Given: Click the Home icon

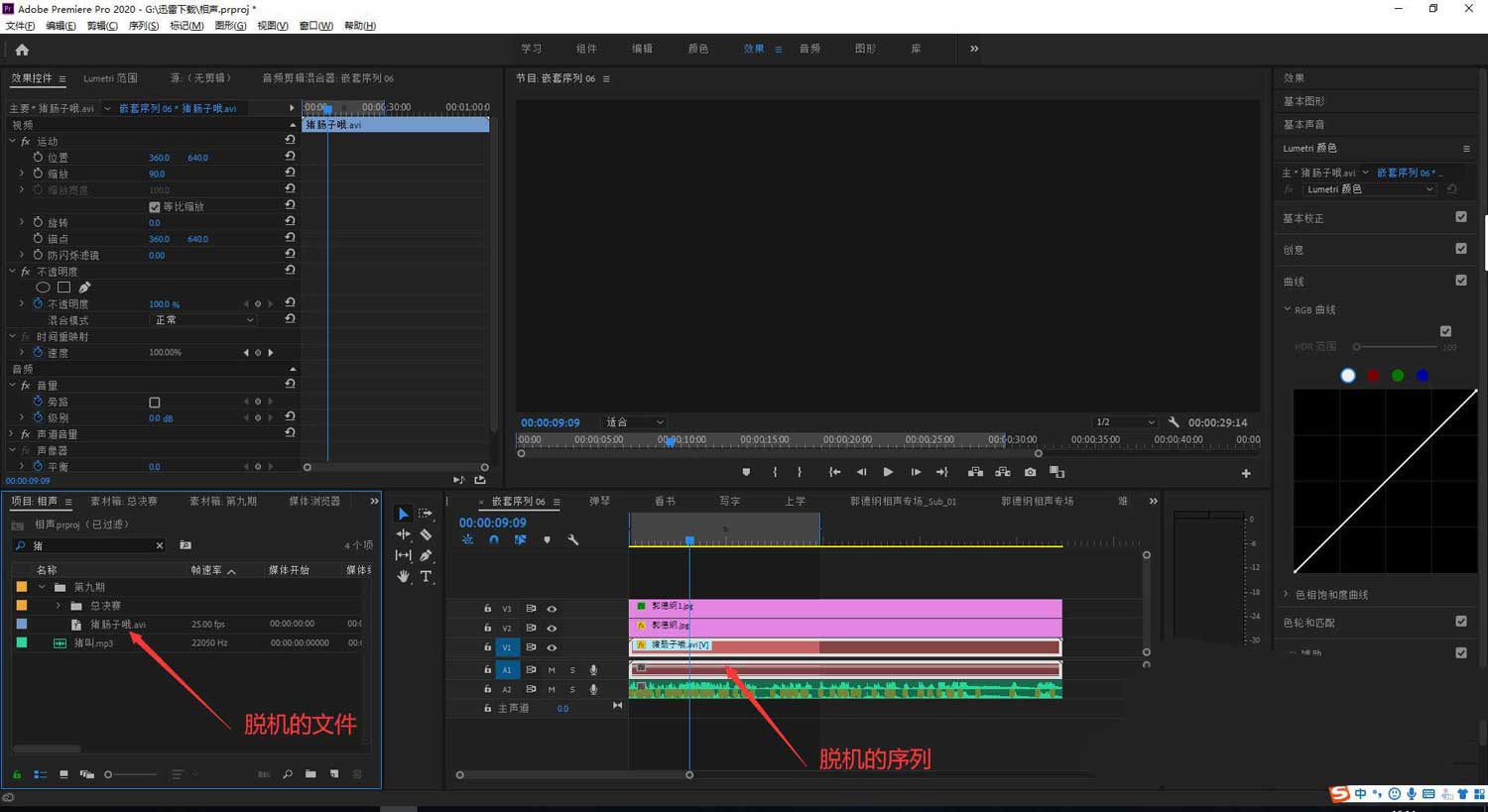Looking at the screenshot, I should (22, 50).
